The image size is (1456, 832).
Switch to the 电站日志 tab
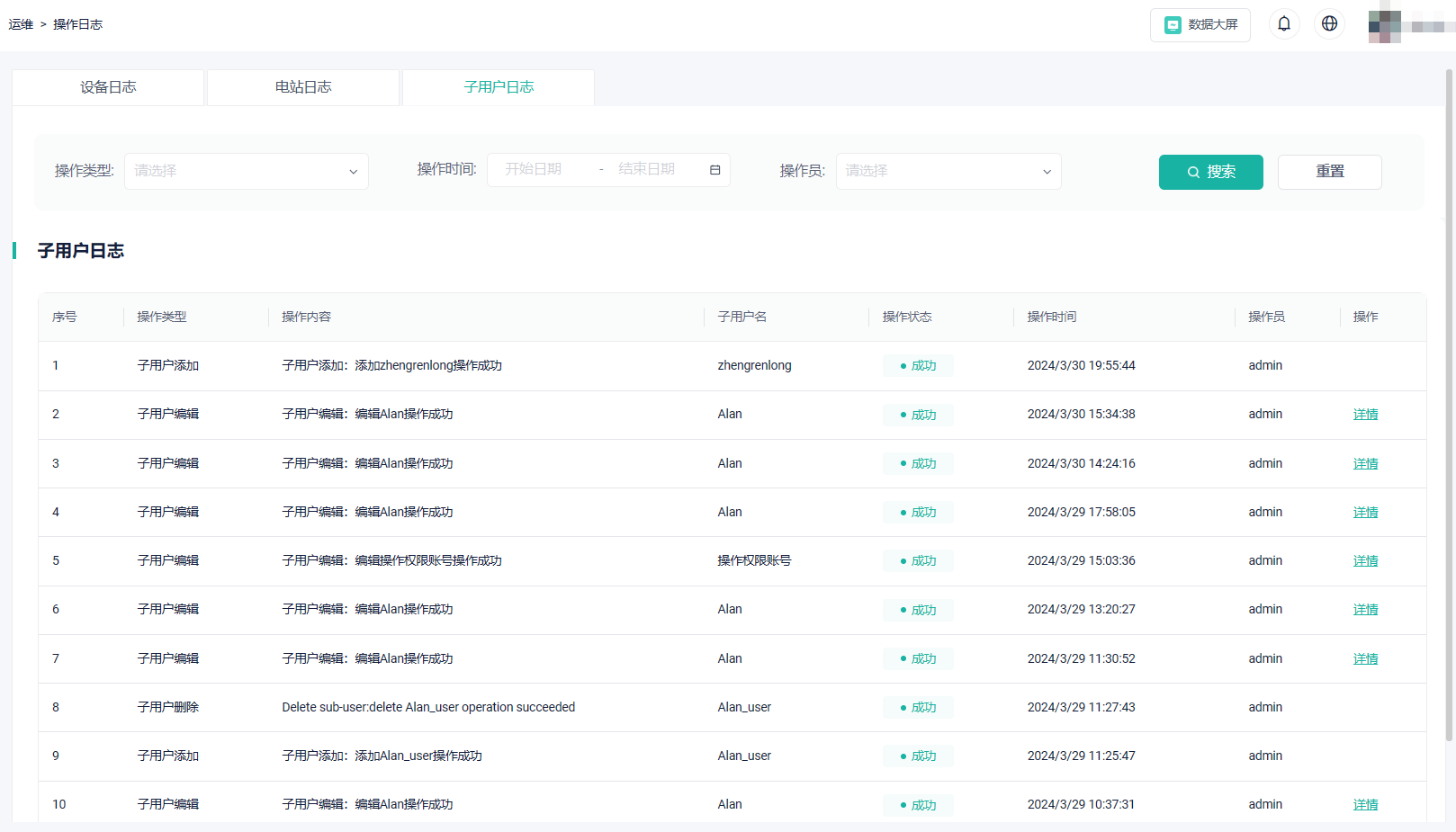[x=302, y=86]
